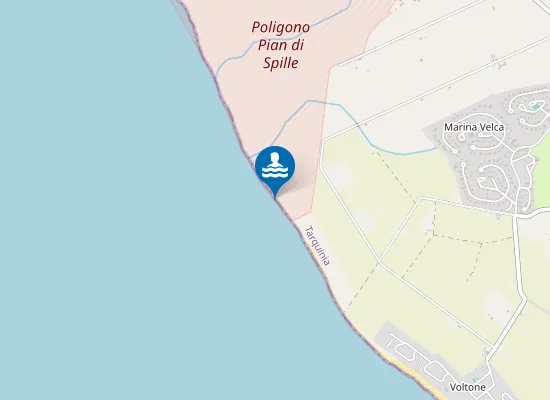Click the small teal pool at Marina Velca's west edge
Image resolution: width=550 pixels, height=400 pixels.
(x=456, y=166)
